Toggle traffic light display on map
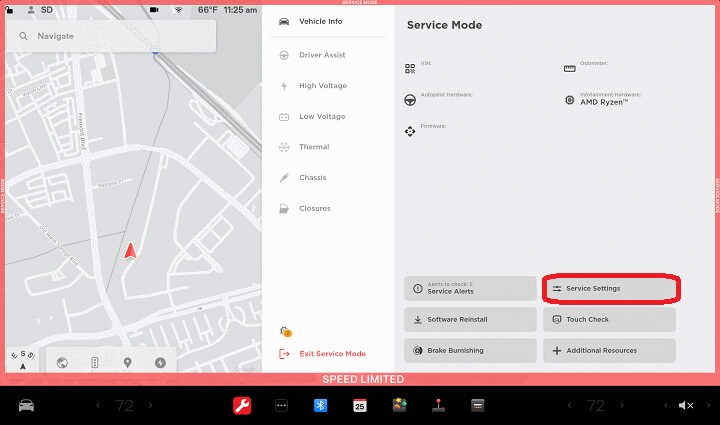The width and height of the screenshot is (720, 425). pyautogui.click(x=95, y=363)
